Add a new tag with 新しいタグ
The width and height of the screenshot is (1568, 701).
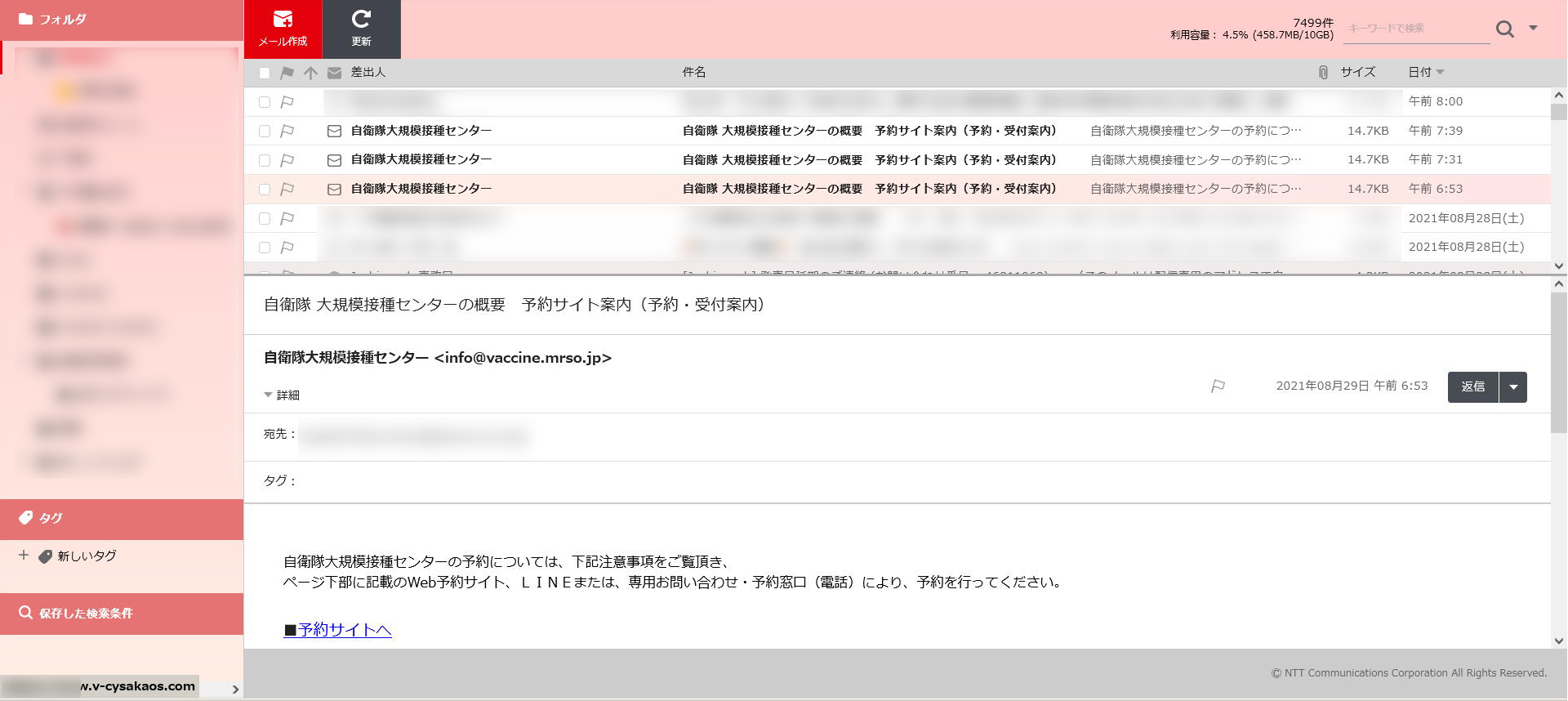pyautogui.click(x=87, y=556)
